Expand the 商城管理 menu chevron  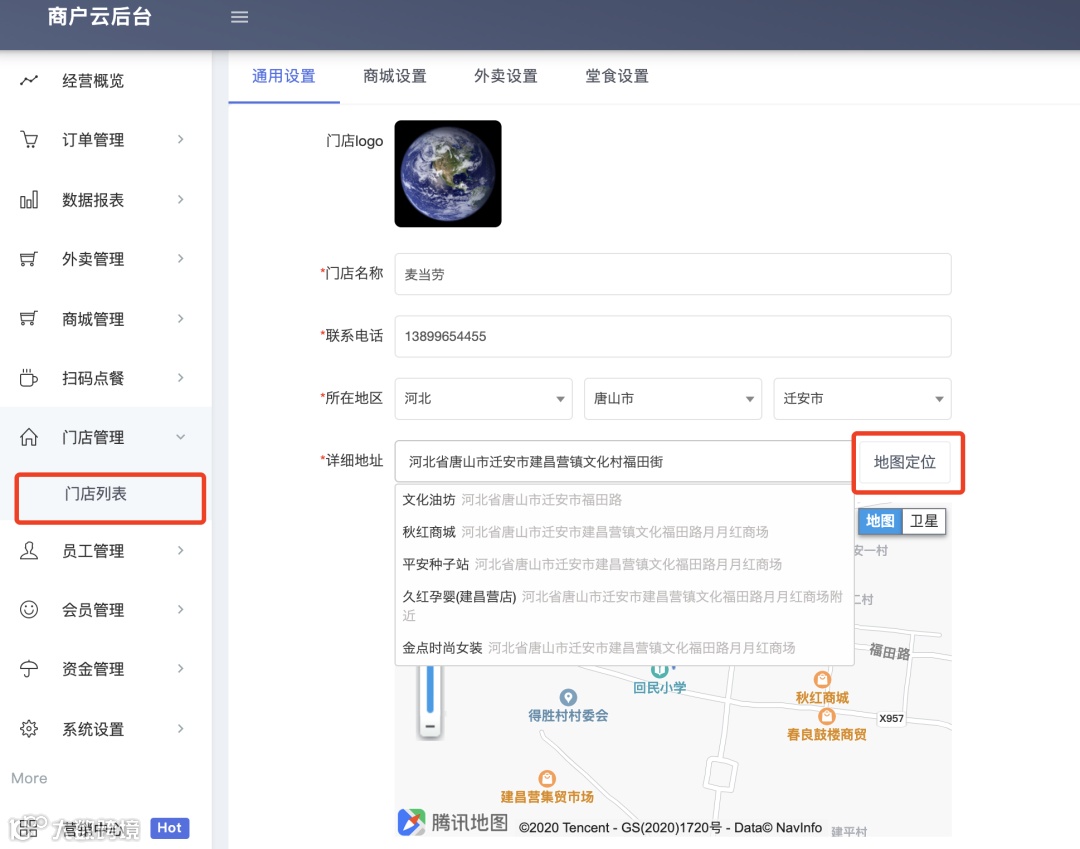pos(180,319)
